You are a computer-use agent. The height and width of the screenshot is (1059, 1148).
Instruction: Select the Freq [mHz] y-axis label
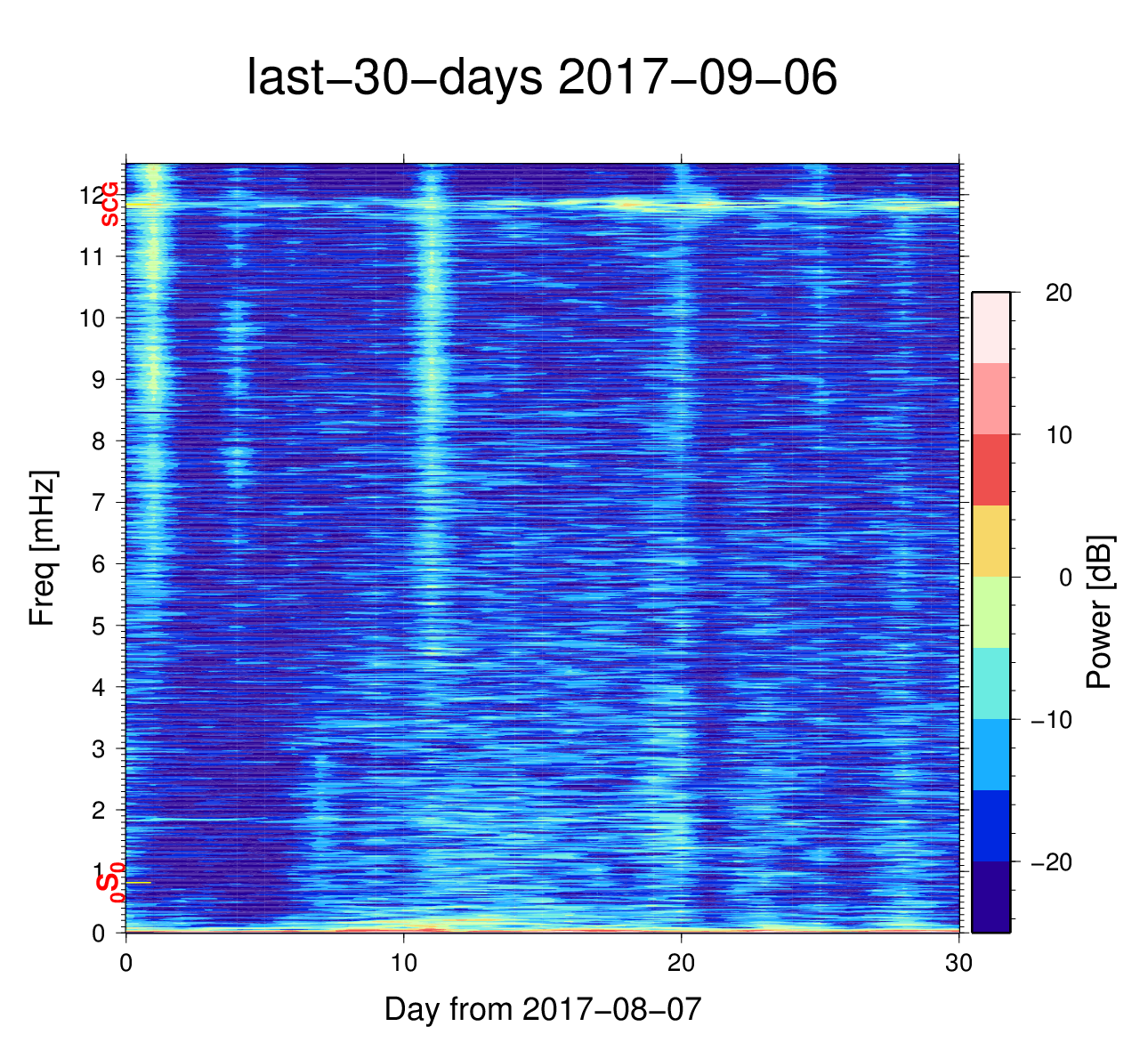42,548
